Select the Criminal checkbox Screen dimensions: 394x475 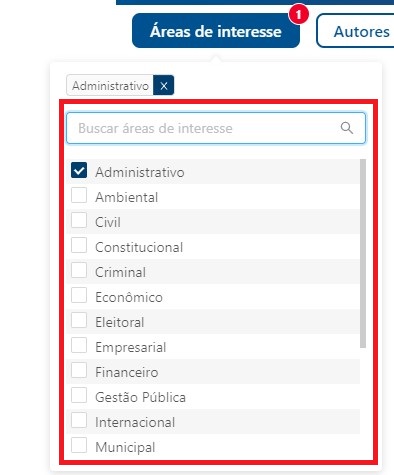coord(79,270)
